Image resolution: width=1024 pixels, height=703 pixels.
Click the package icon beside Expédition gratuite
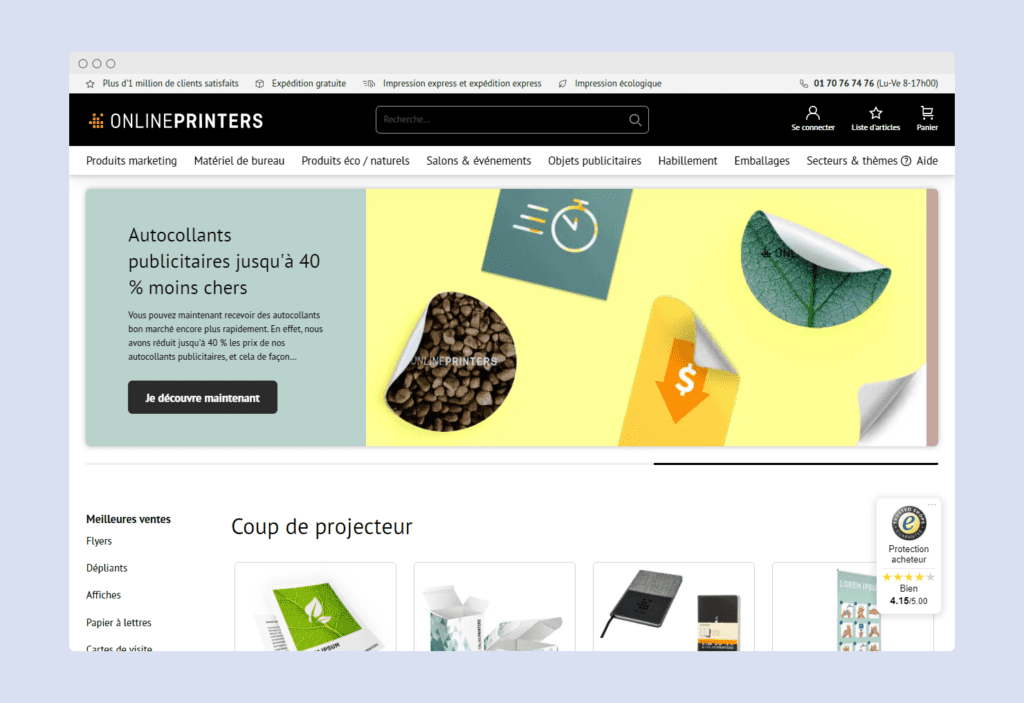pyautogui.click(x=259, y=84)
